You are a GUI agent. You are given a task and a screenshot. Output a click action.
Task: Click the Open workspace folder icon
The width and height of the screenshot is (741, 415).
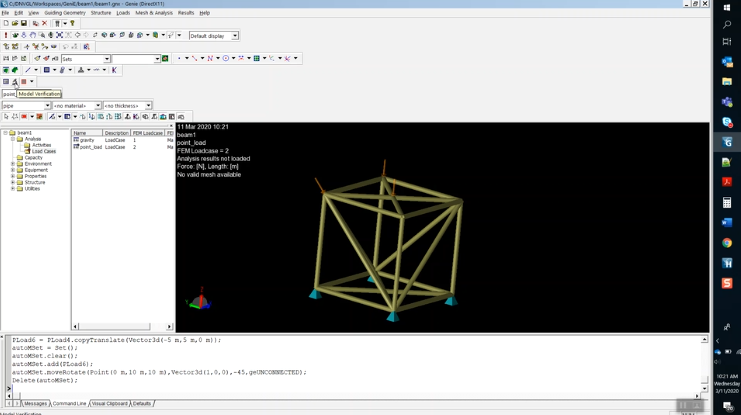point(15,23)
